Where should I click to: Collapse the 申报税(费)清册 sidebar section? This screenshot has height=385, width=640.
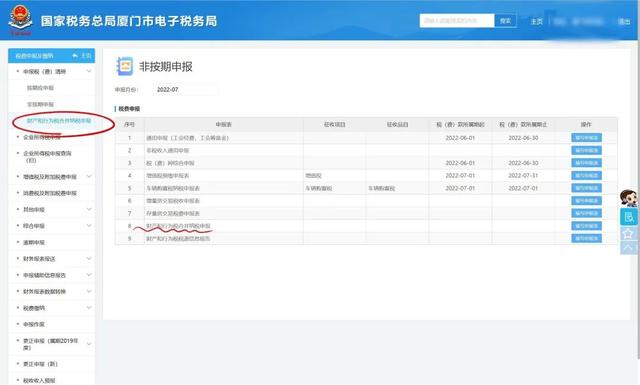(89, 71)
